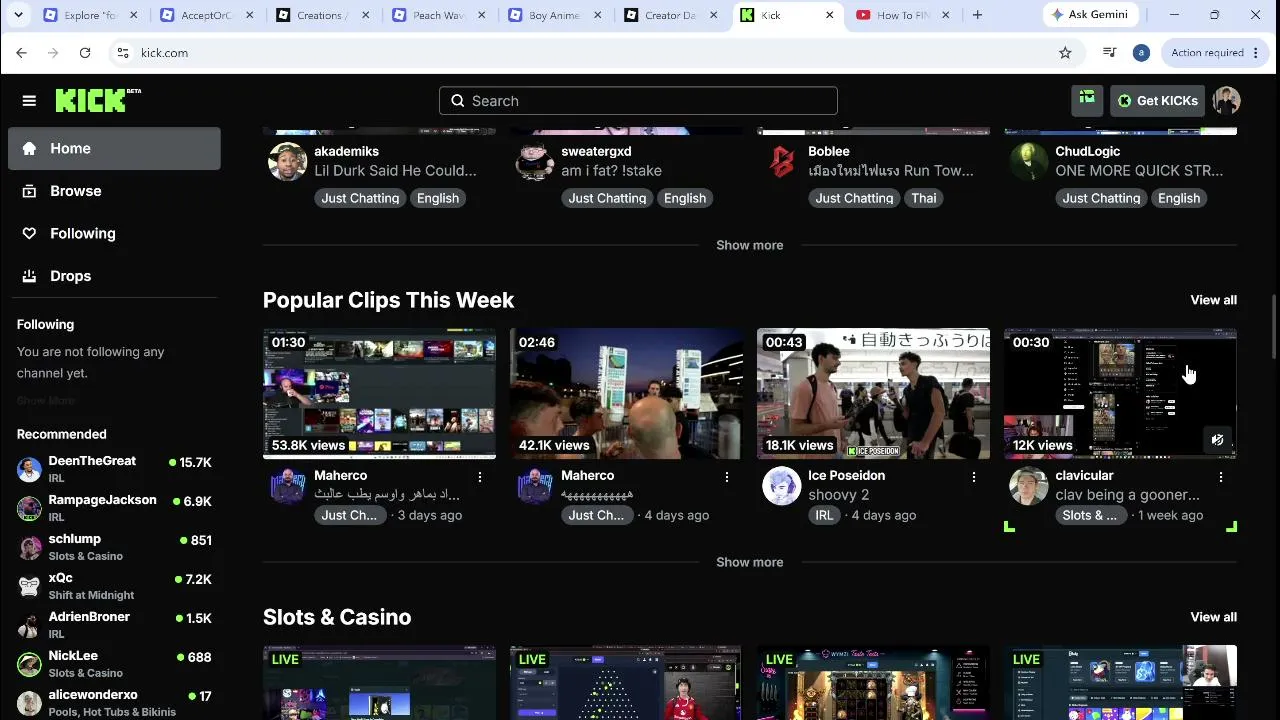Open the hamburger sidebar menu
Viewport: 1280px width, 720px height.
29,100
